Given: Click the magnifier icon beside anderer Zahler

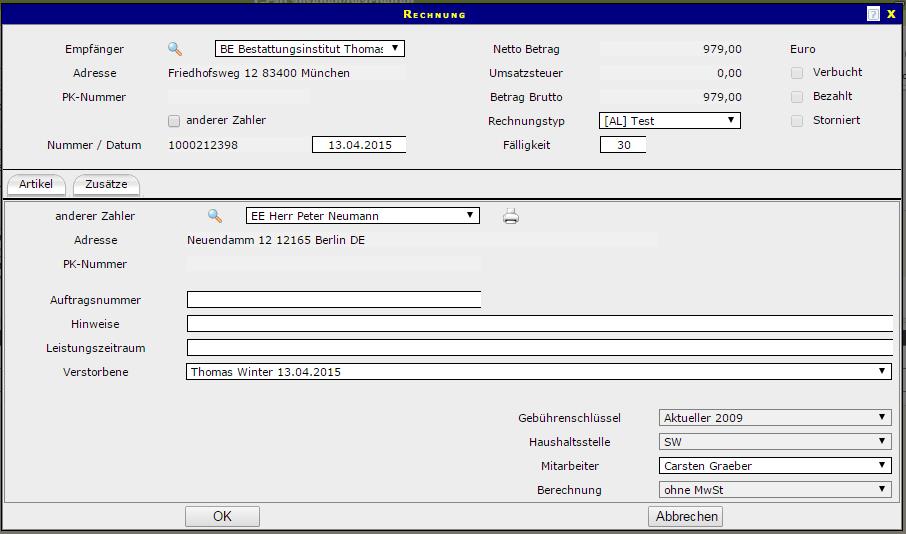Looking at the screenshot, I should 214,215.
